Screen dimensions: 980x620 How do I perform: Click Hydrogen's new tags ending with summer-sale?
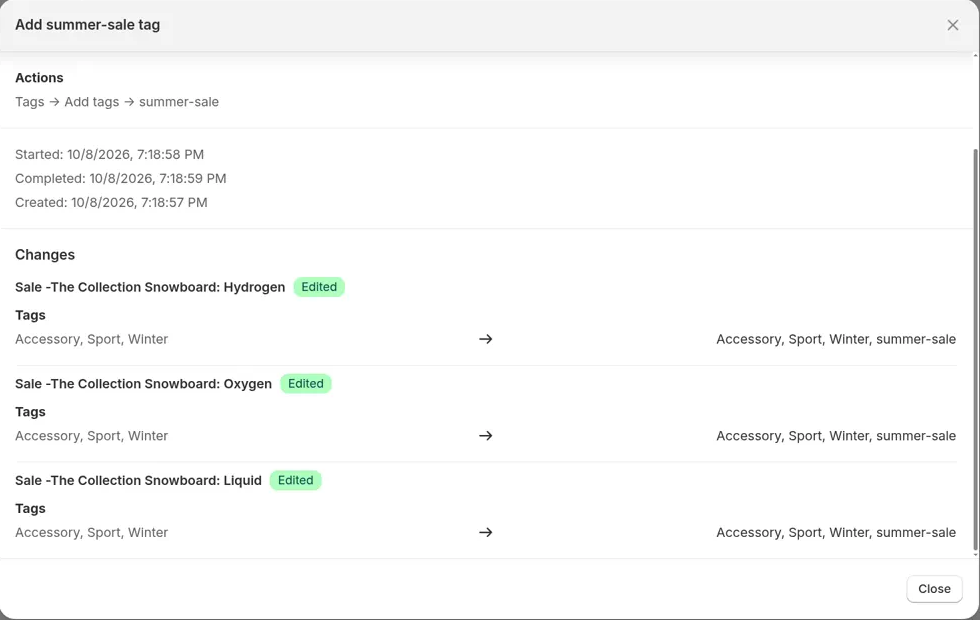coord(836,339)
